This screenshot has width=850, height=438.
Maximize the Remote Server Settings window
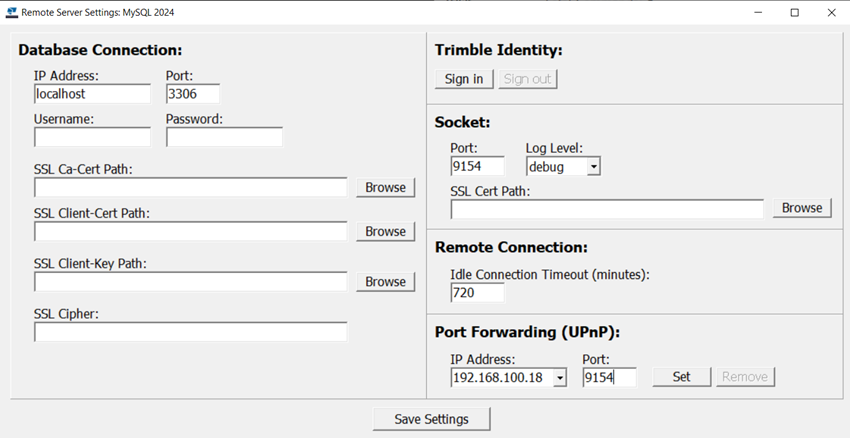tap(794, 13)
